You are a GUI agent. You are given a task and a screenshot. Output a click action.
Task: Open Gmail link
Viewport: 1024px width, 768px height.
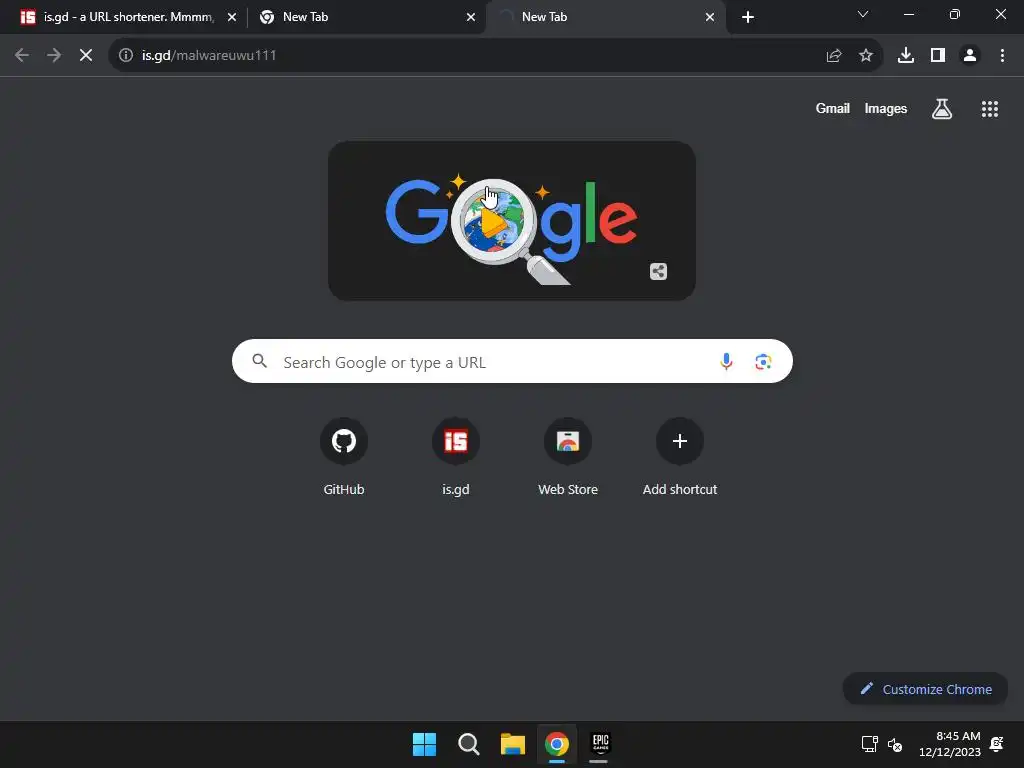[x=832, y=108]
